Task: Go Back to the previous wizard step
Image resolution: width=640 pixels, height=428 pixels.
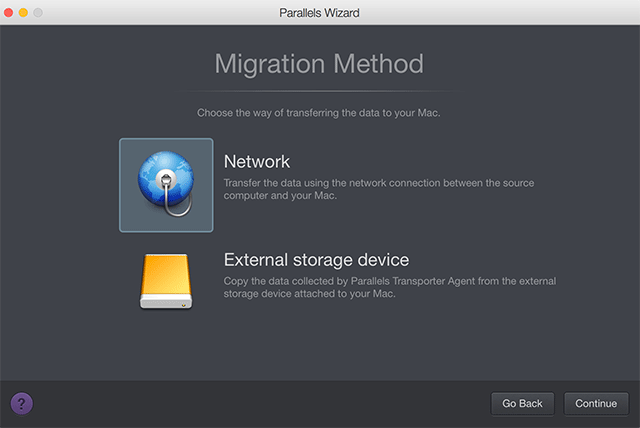Action: click(x=522, y=404)
